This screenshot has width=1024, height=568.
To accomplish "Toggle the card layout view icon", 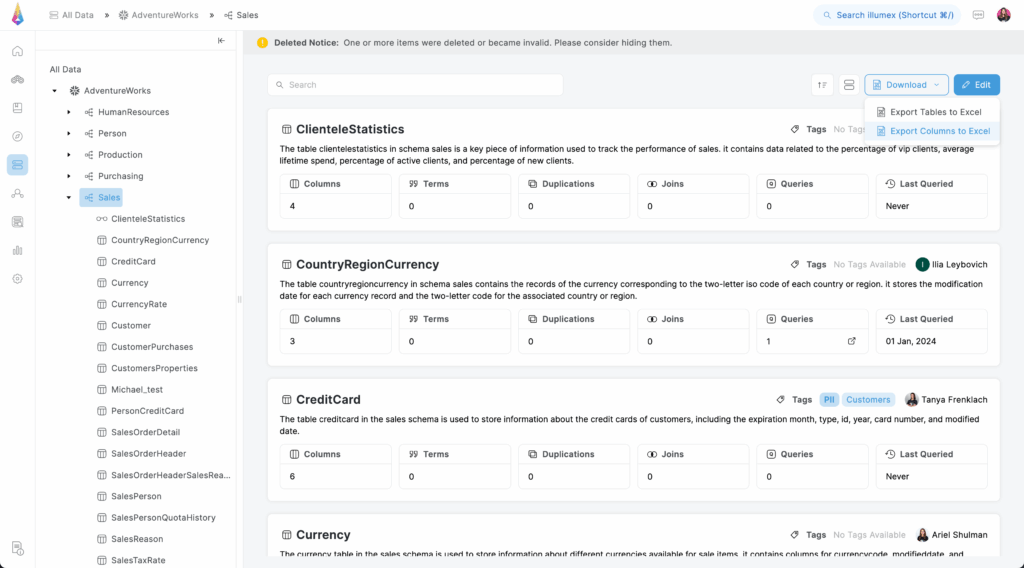I will [848, 85].
